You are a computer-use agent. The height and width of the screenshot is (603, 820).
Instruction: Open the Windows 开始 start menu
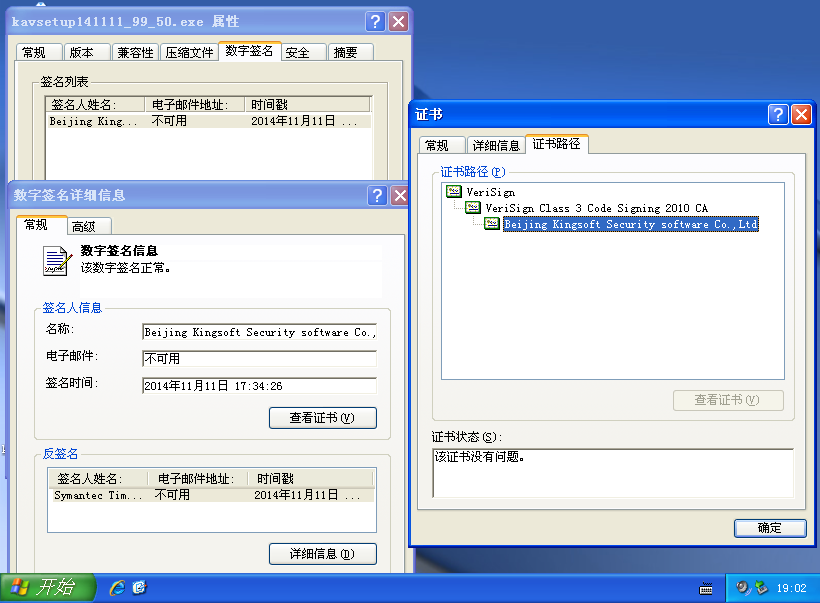(x=48, y=588)
